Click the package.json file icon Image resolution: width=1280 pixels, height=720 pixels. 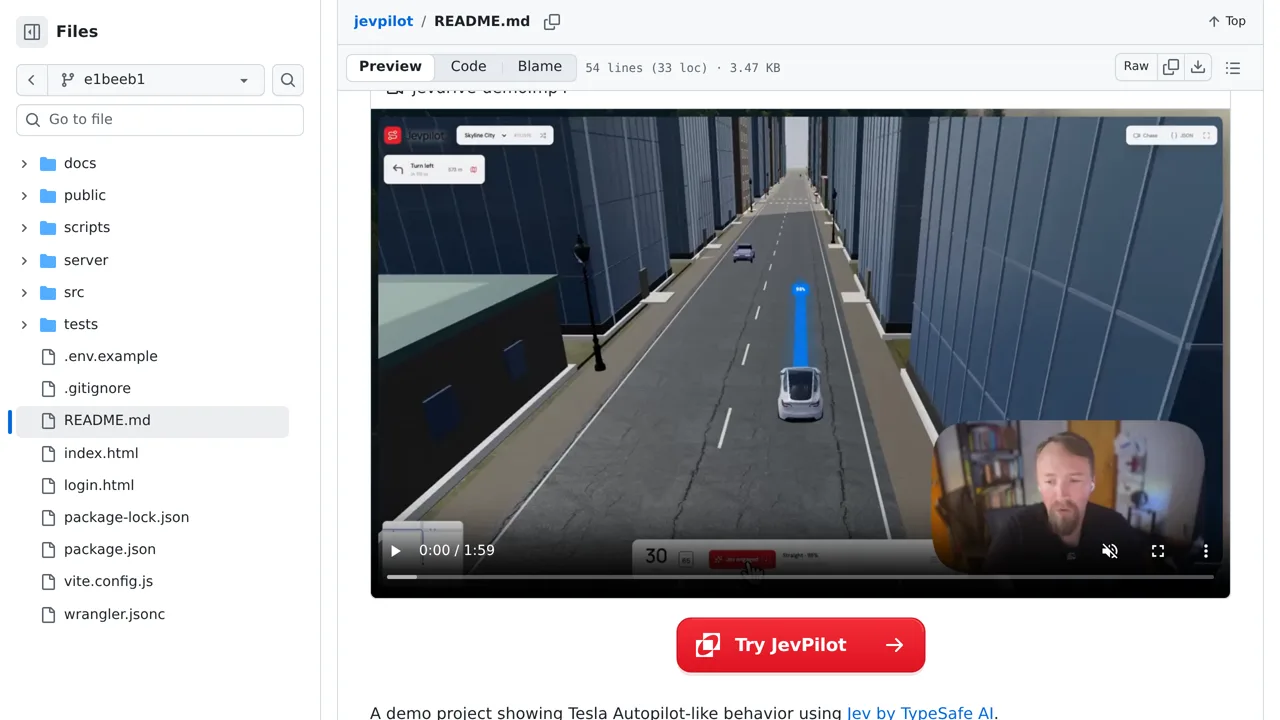point(48,549)
